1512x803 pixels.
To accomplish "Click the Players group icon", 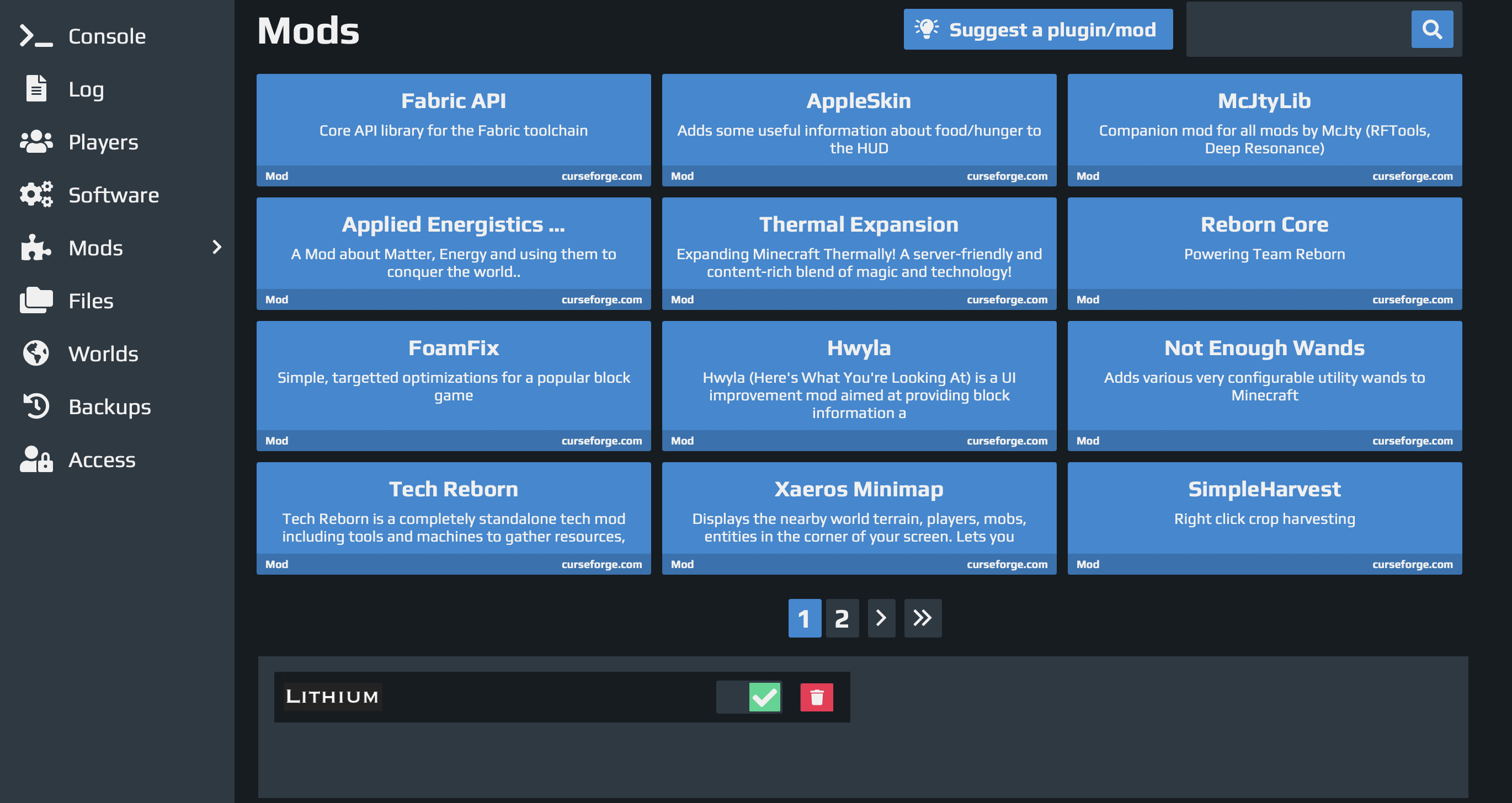I will (36, 141).
